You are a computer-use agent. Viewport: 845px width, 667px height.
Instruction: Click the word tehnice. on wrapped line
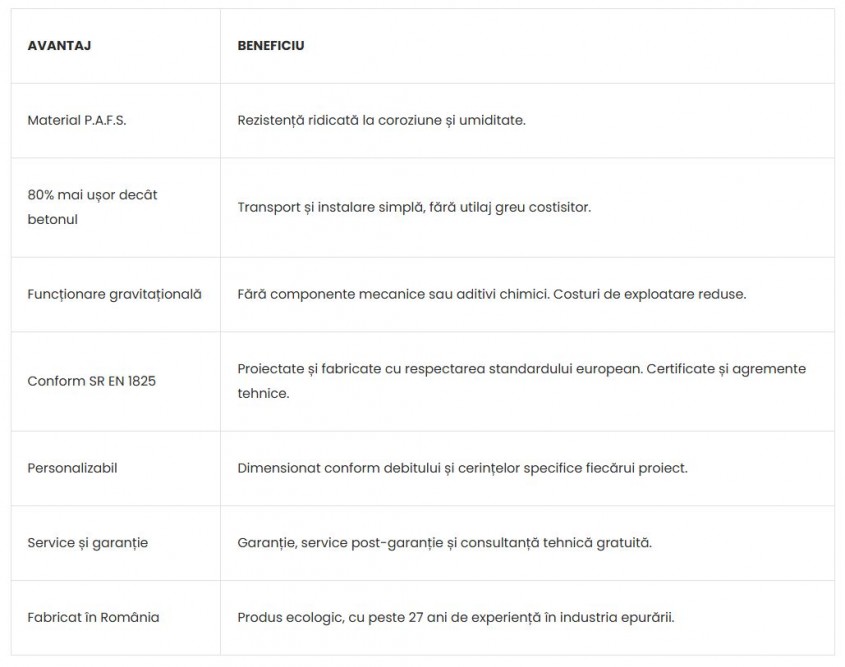pyautogui.click(x=263, y=394)
